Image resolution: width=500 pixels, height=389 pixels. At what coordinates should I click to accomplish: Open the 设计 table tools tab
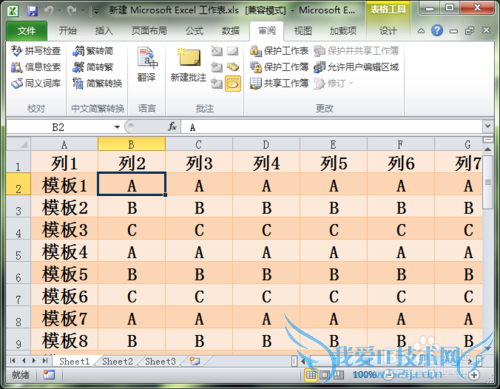pos(388,31)
